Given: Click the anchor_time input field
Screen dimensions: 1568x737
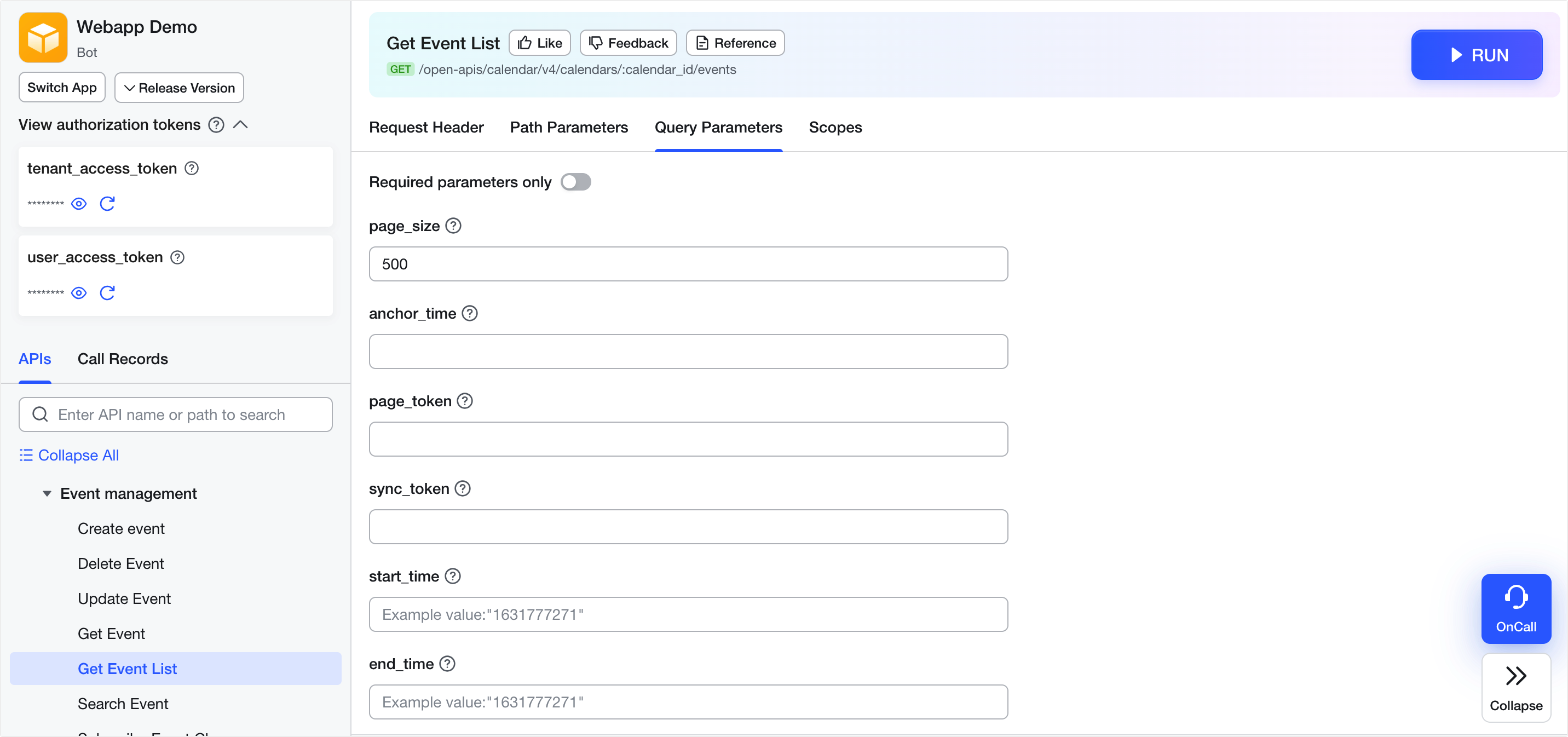Looking at the screenshot, I should 688,352.
